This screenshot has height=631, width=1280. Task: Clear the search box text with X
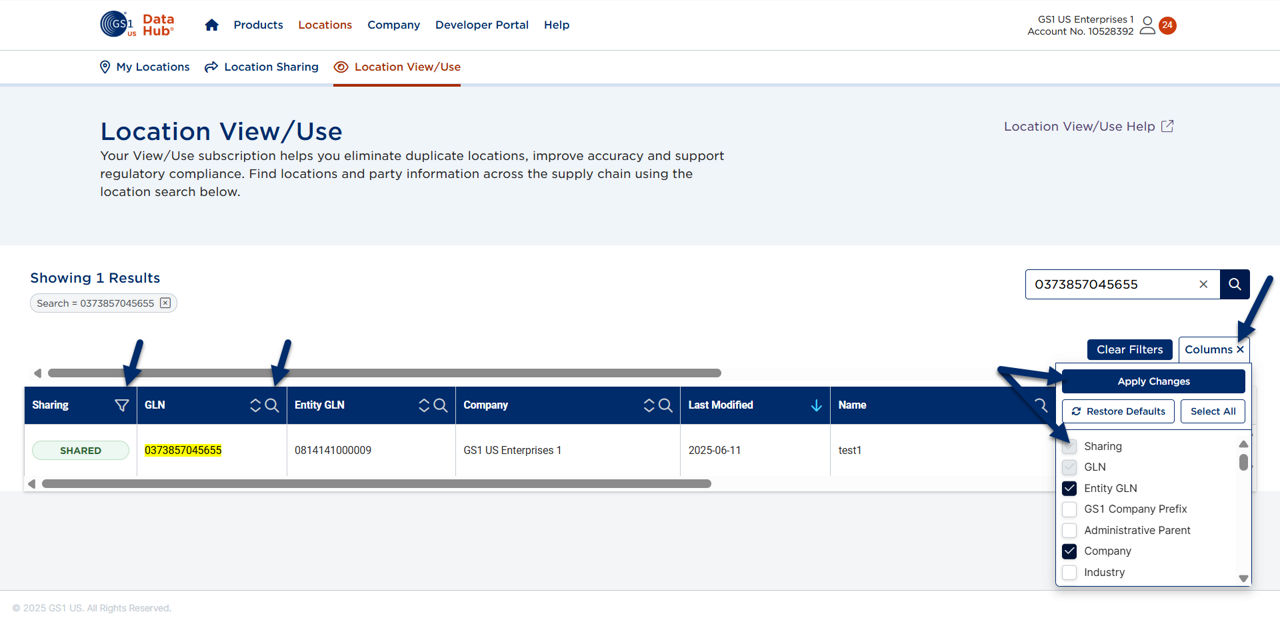[x=1203, y=284]
